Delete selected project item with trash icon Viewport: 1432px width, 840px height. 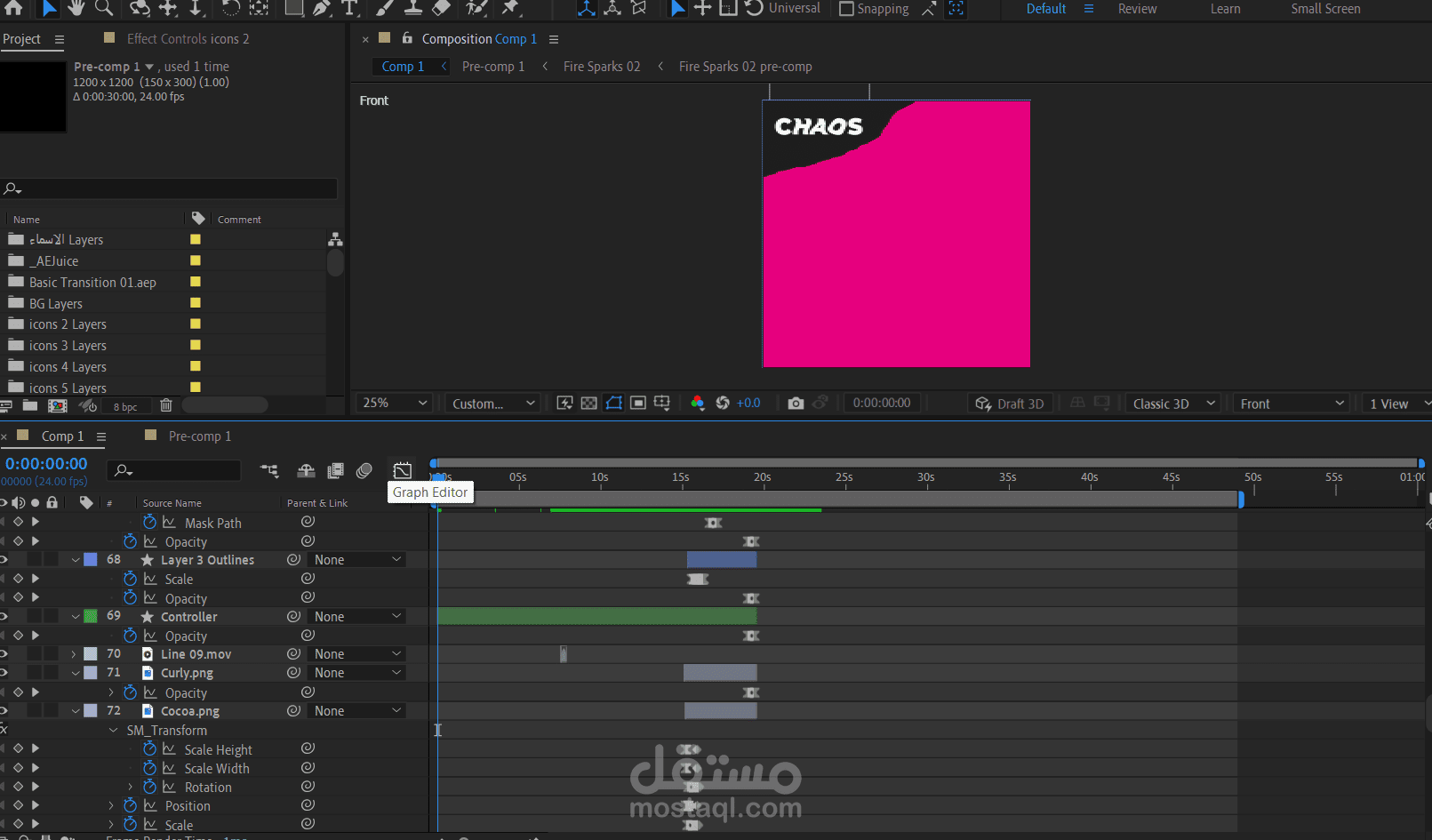tap(165, 406)
